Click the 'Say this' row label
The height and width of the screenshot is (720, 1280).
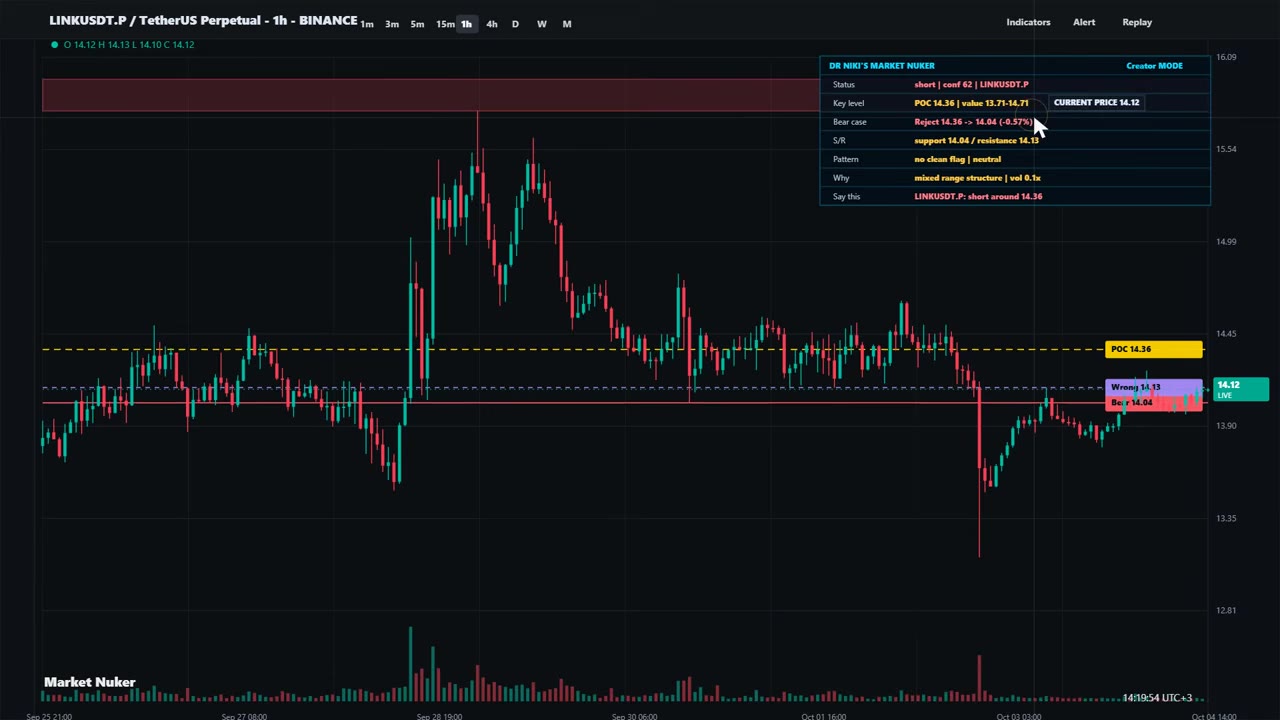tap(846, 197)
